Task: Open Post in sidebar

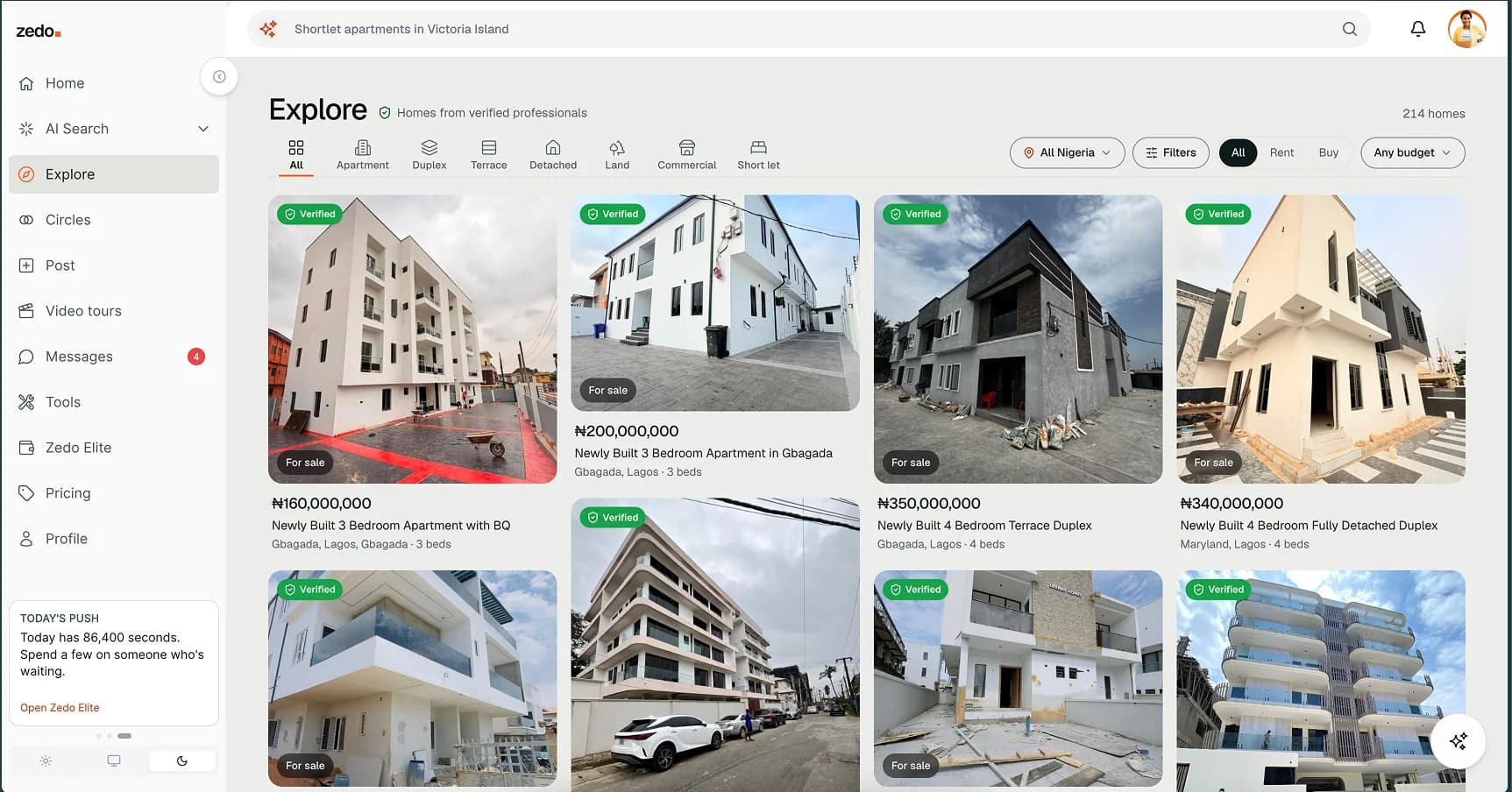Action: coord(114,265)
